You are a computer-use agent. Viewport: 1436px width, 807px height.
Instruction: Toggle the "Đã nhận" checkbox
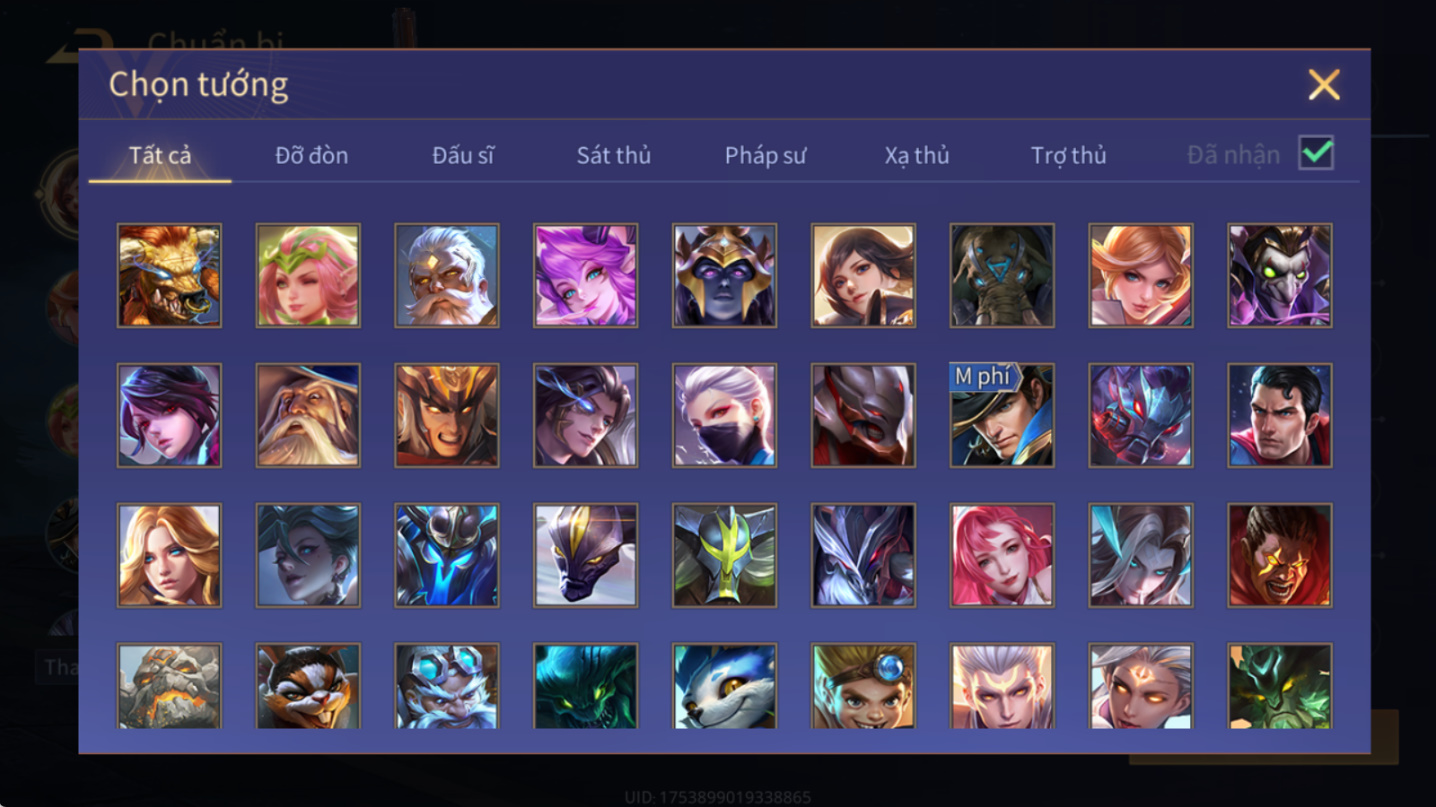tap(1316, 153)
